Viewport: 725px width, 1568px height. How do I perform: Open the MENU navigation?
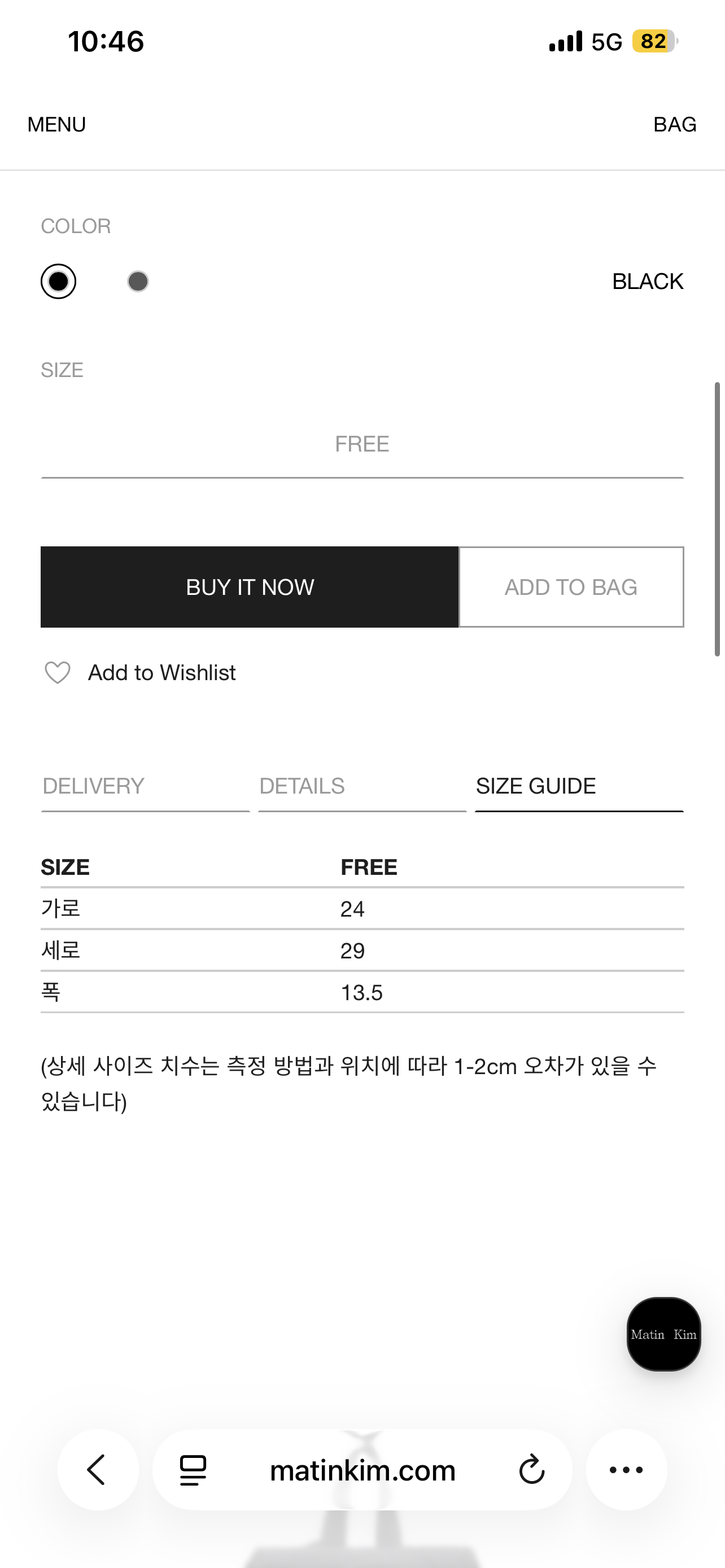coord(56,124)
